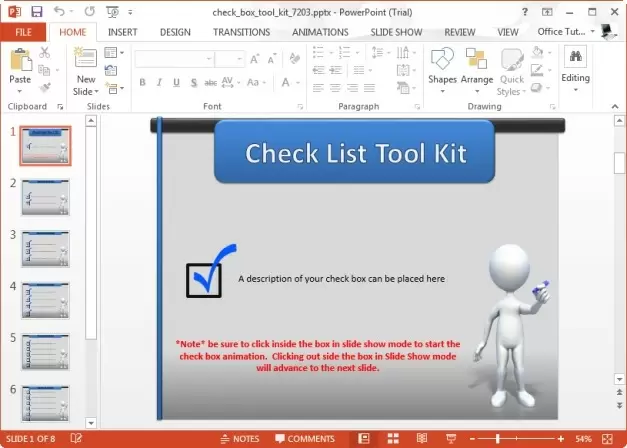627x448 pixels.
Task: Click the Save icon in quick access toolbar
Action: pos(36,12)
